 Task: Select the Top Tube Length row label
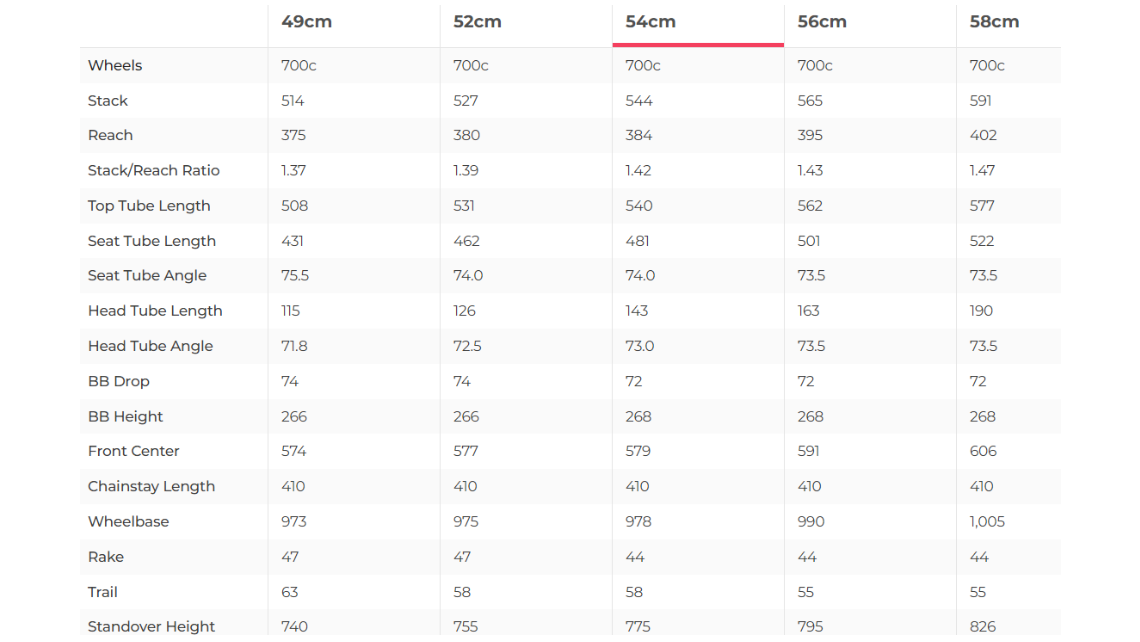[x=149, y=206]
